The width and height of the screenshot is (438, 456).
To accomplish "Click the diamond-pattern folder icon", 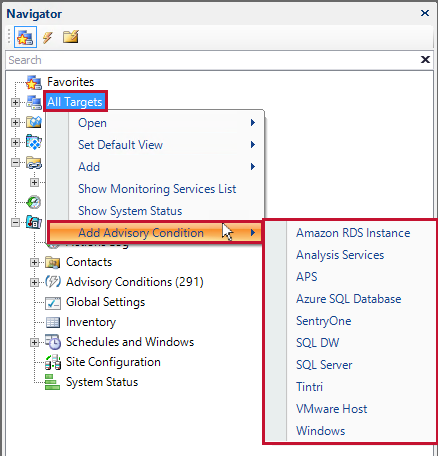I will (34, 142).
